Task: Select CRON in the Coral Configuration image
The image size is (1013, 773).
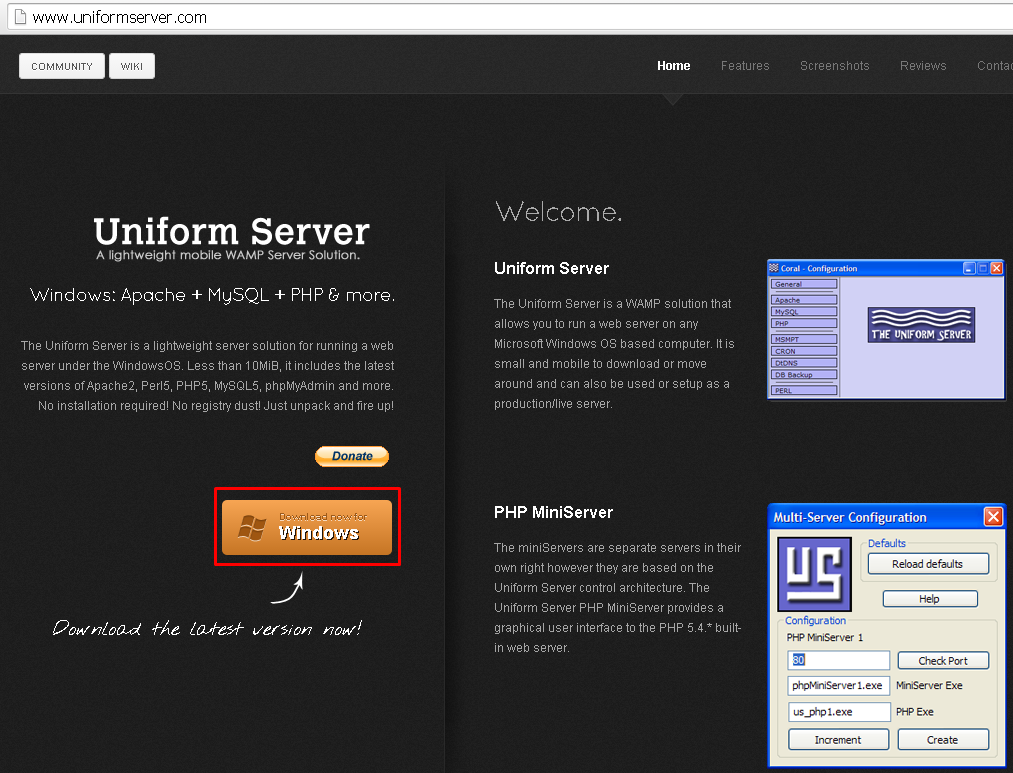Action: tap(804, 351)
